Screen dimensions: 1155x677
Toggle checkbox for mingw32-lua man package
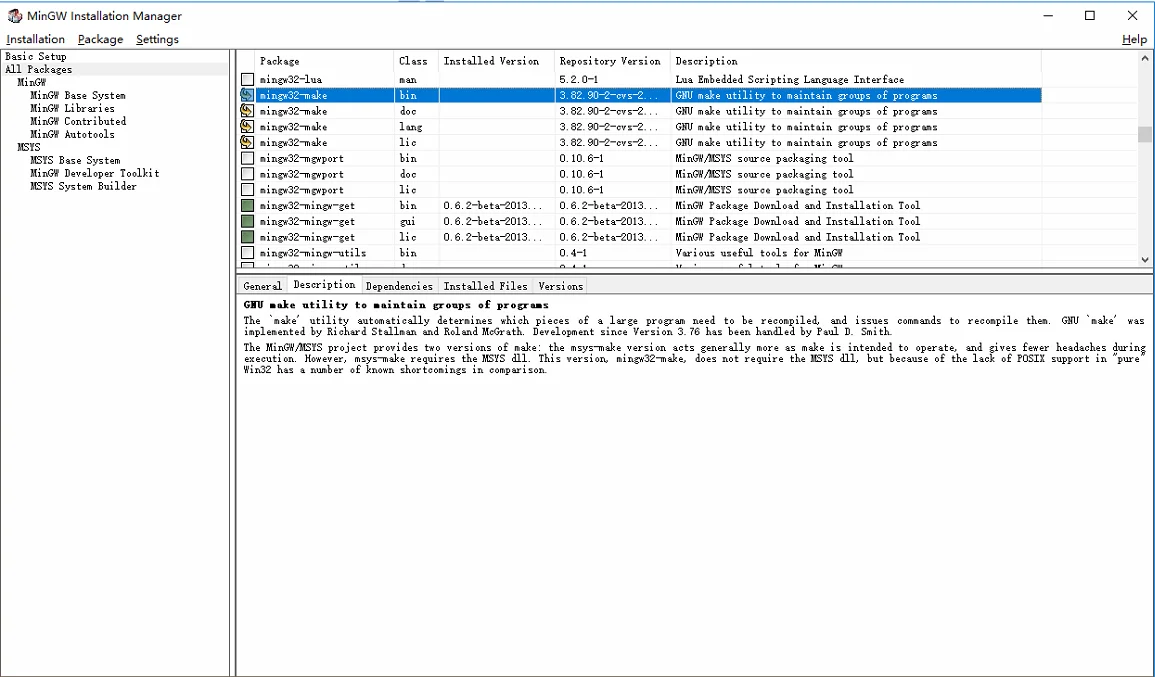pyautogui.click(x=248, y=80)
